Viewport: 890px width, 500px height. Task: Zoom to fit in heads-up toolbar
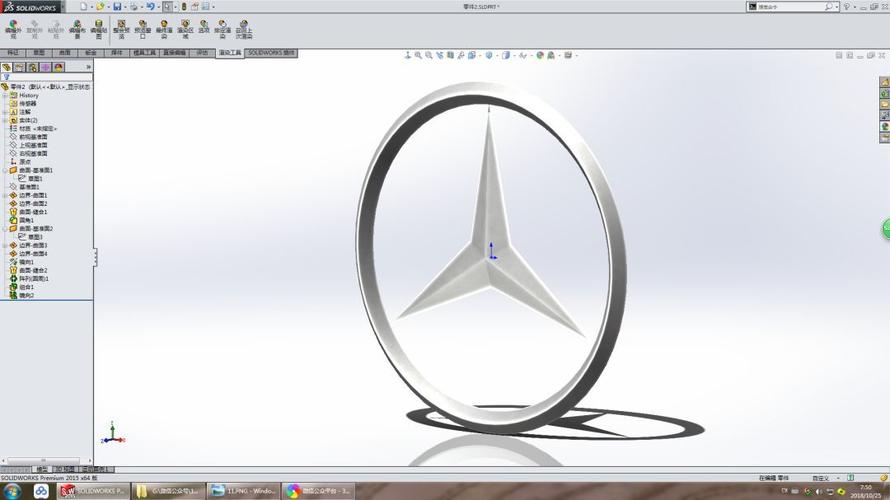click(418, 55)
